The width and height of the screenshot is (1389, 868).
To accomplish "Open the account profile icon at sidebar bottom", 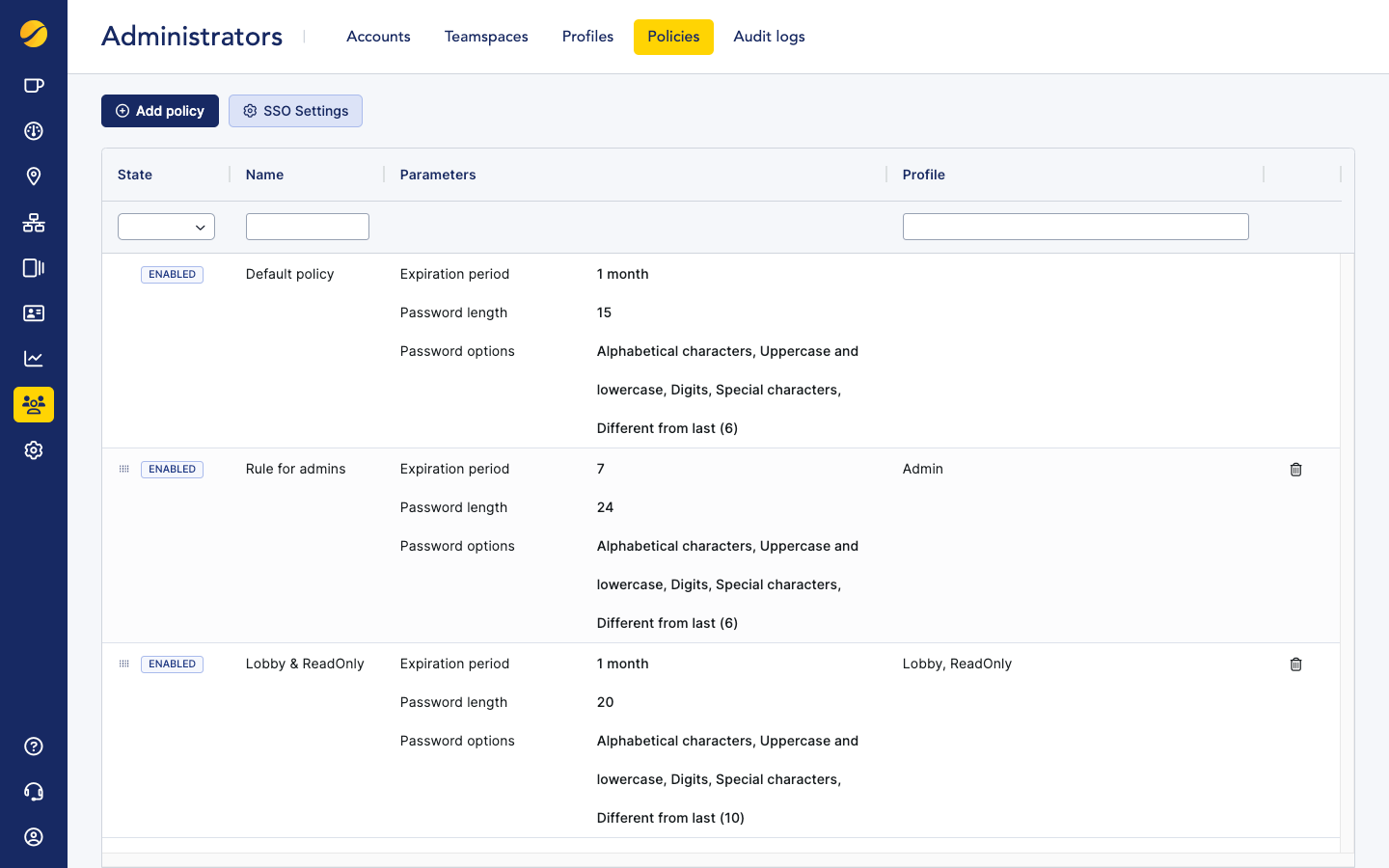I will click(x=34, y=836).
